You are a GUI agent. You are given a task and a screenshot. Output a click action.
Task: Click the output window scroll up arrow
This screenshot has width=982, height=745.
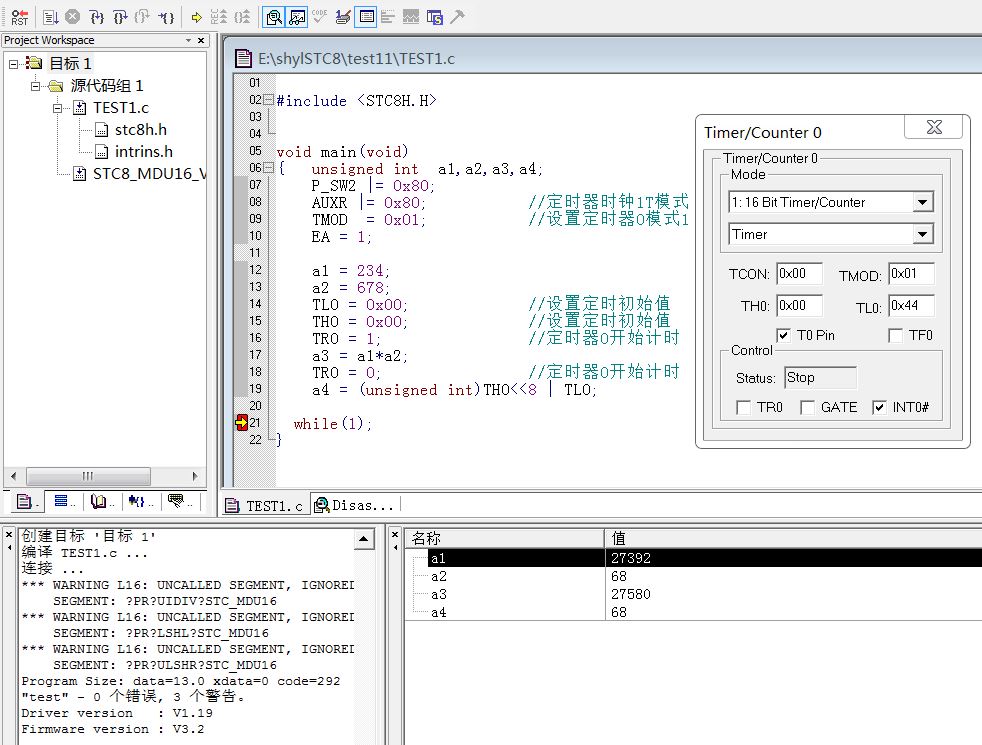click(364, 539)
